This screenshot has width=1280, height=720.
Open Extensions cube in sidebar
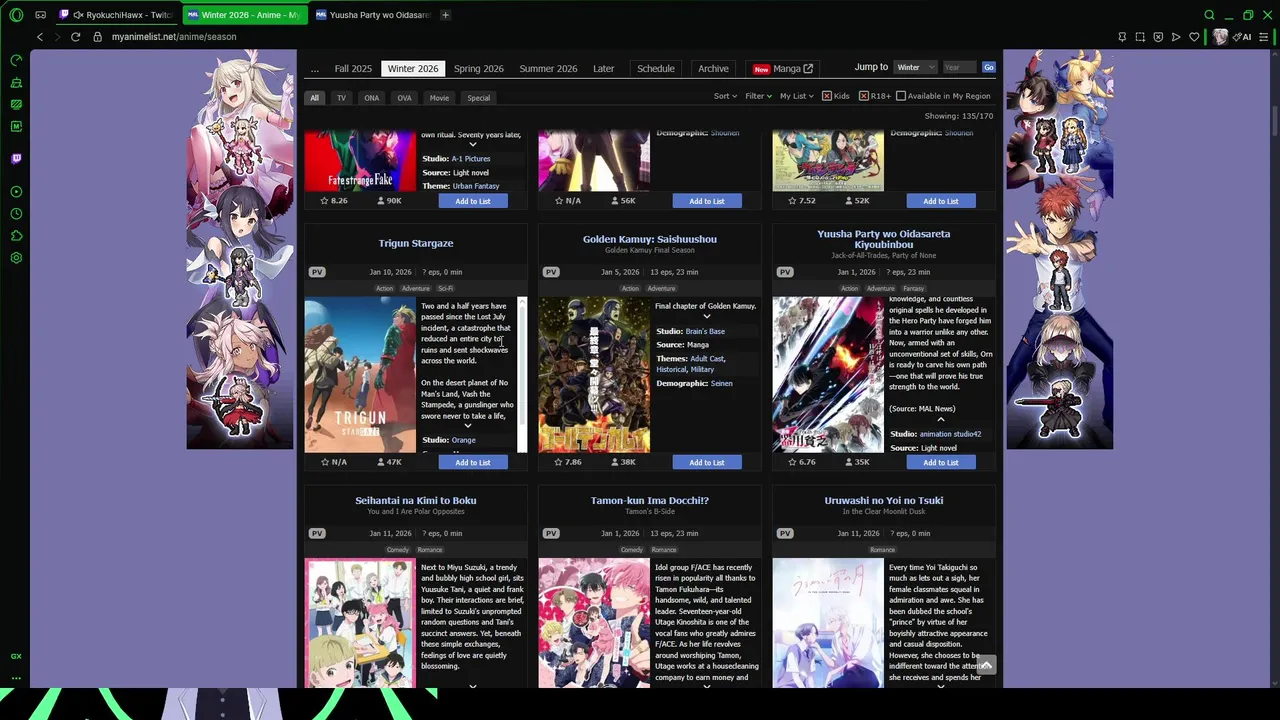[x=16, y=235]
